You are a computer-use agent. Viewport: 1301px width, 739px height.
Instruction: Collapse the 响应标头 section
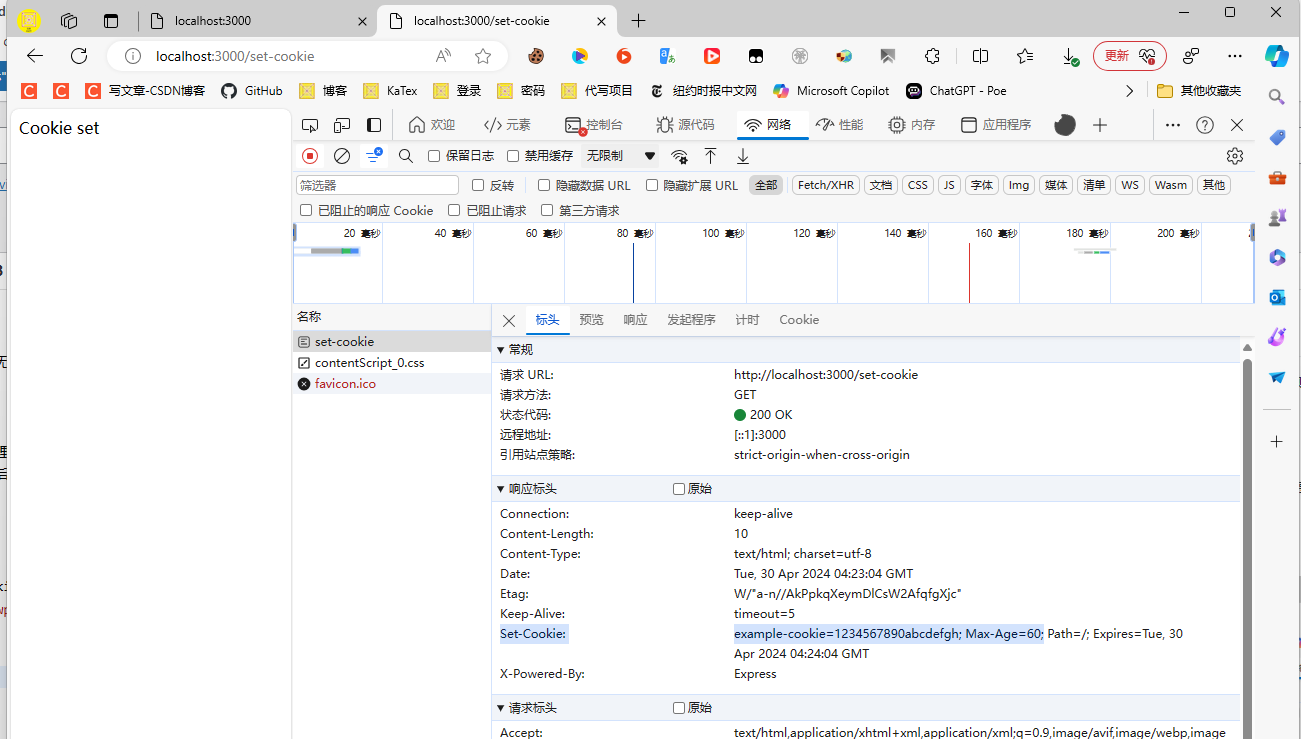tap(501, 489)
